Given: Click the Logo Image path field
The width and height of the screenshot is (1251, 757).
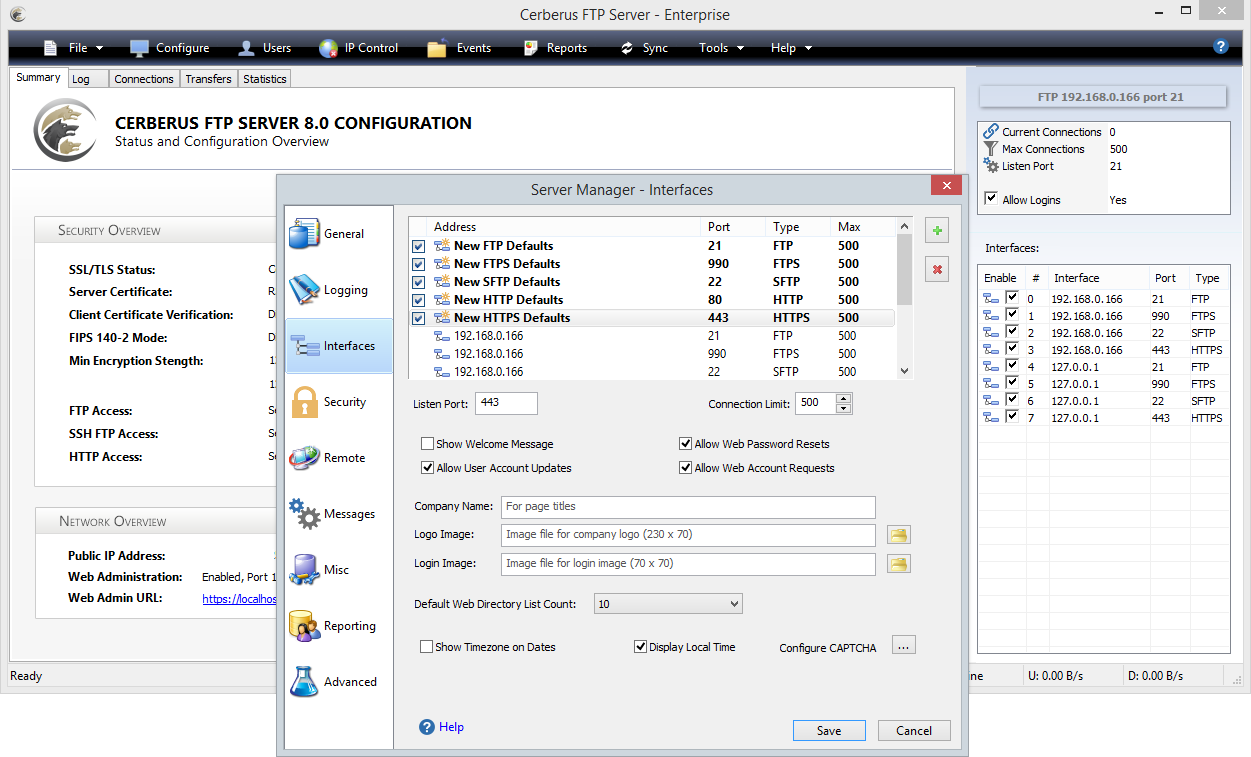Looking at the screenshot, I should (688, 535).
